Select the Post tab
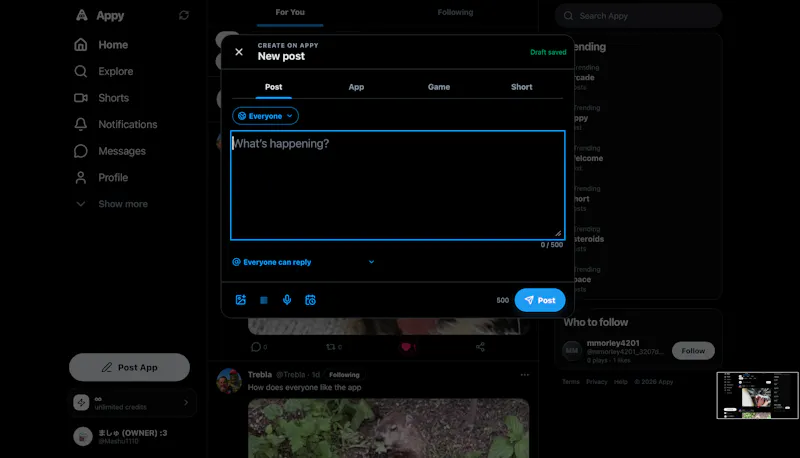Image resolution: width=800 pixels, height=458 pixels. coord(273,87)
